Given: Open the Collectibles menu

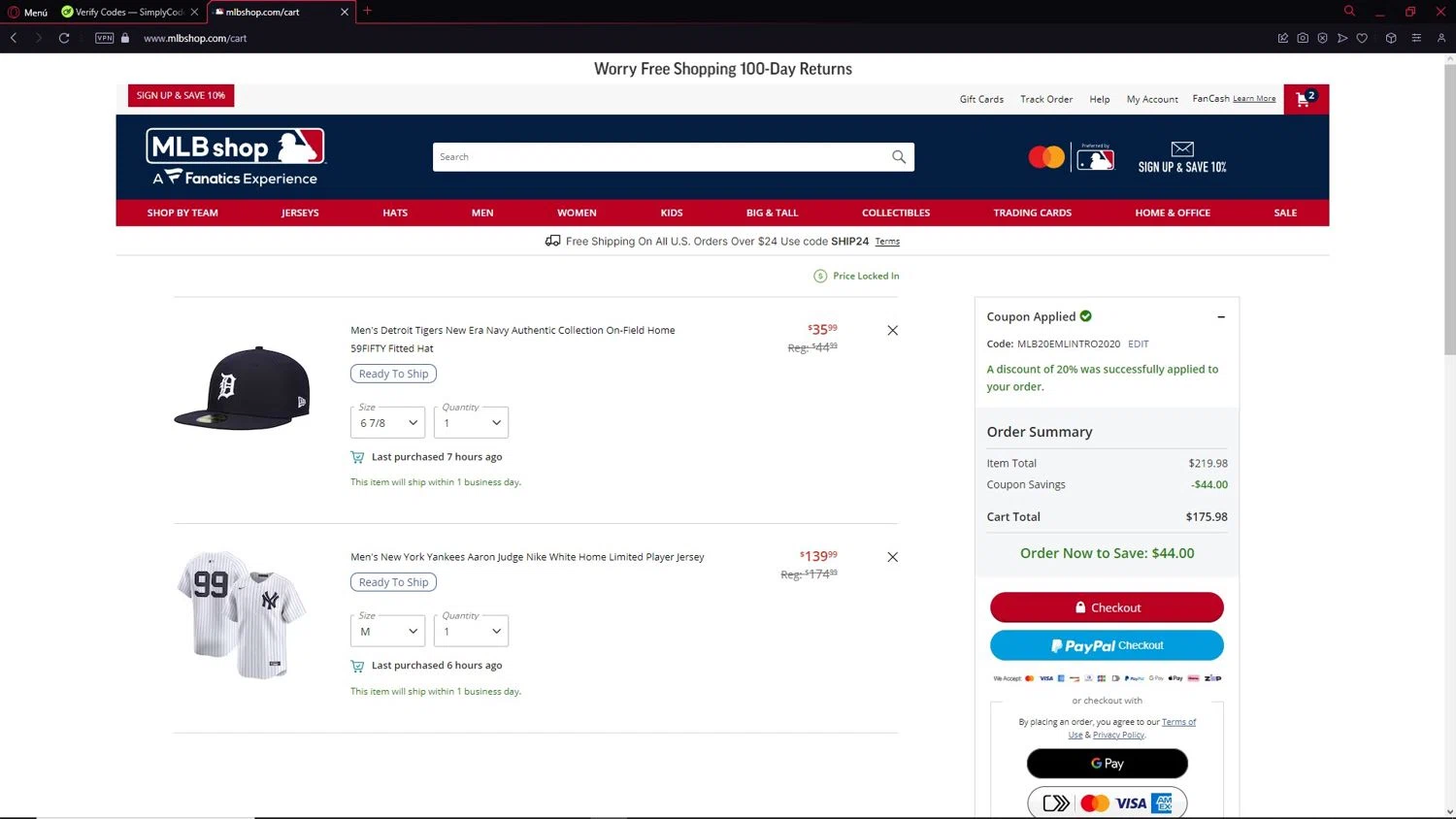Looking at the screenshot, I should [896, 213].
